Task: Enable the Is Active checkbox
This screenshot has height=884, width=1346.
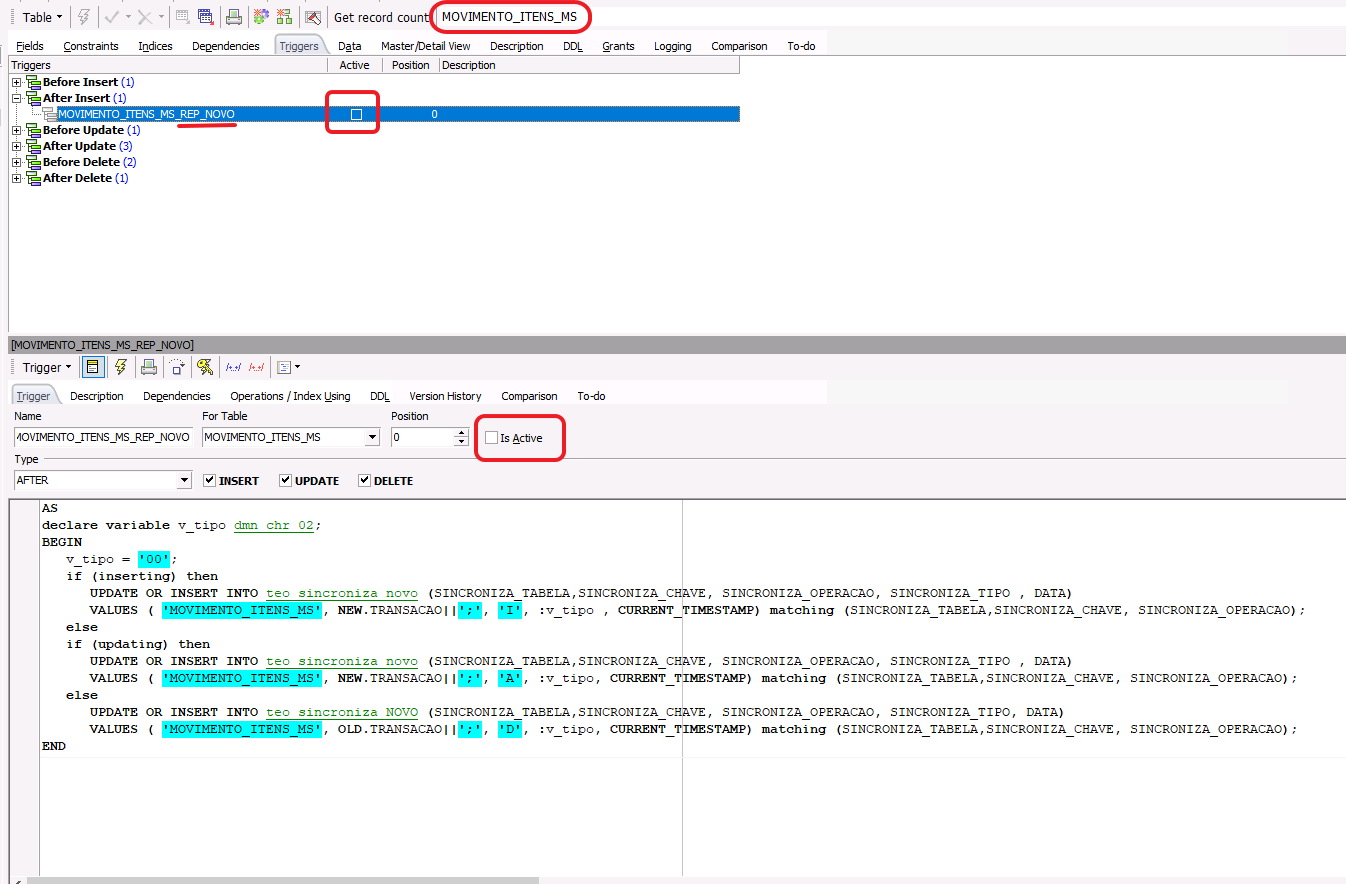Action: point(491,438)
